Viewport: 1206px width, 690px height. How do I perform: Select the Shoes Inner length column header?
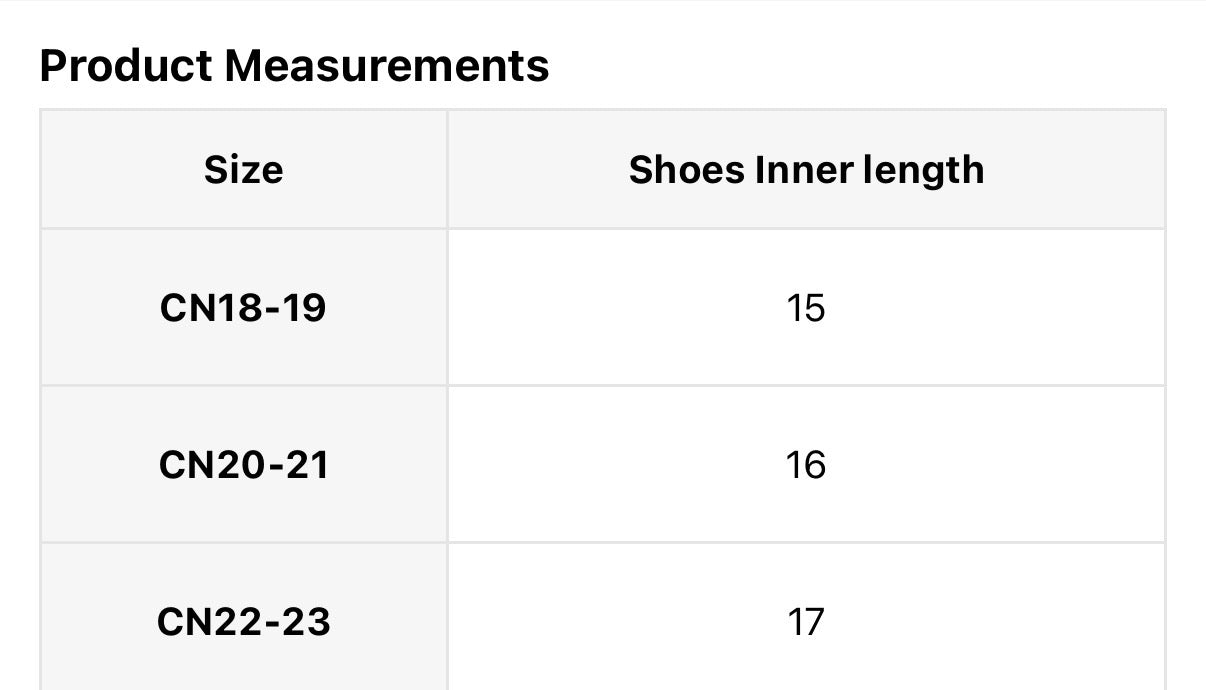click(806, 169)
